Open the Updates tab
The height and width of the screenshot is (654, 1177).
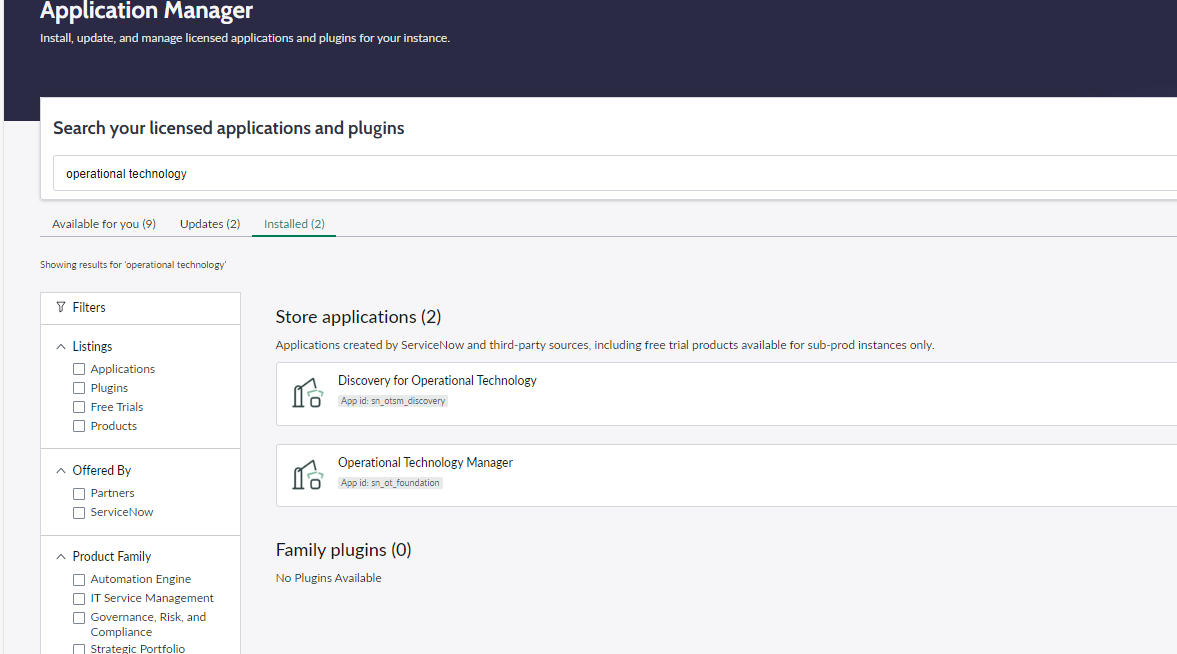point(209,223)
